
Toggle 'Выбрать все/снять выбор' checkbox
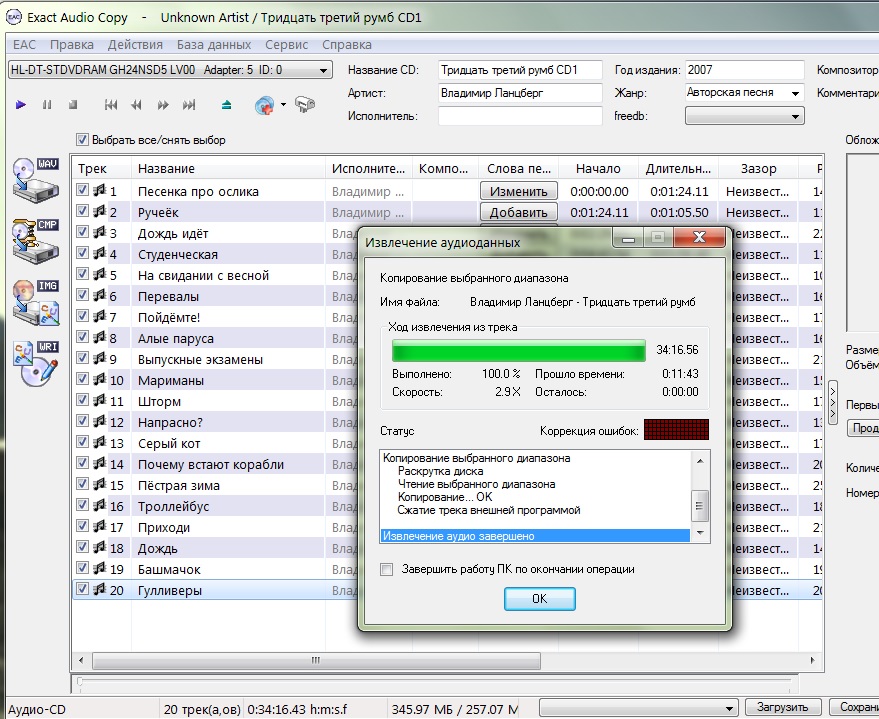83,140
